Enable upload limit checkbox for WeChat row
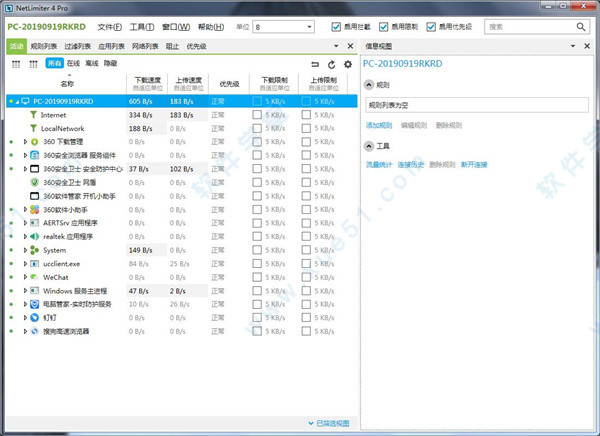 click(x=306, y=277)
